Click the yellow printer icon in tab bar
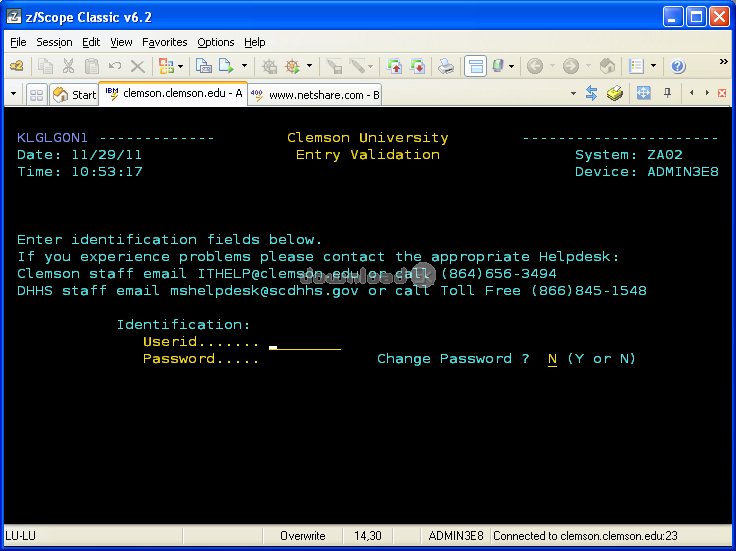Screen dimensions: 736x551 (x=614, y=93)
